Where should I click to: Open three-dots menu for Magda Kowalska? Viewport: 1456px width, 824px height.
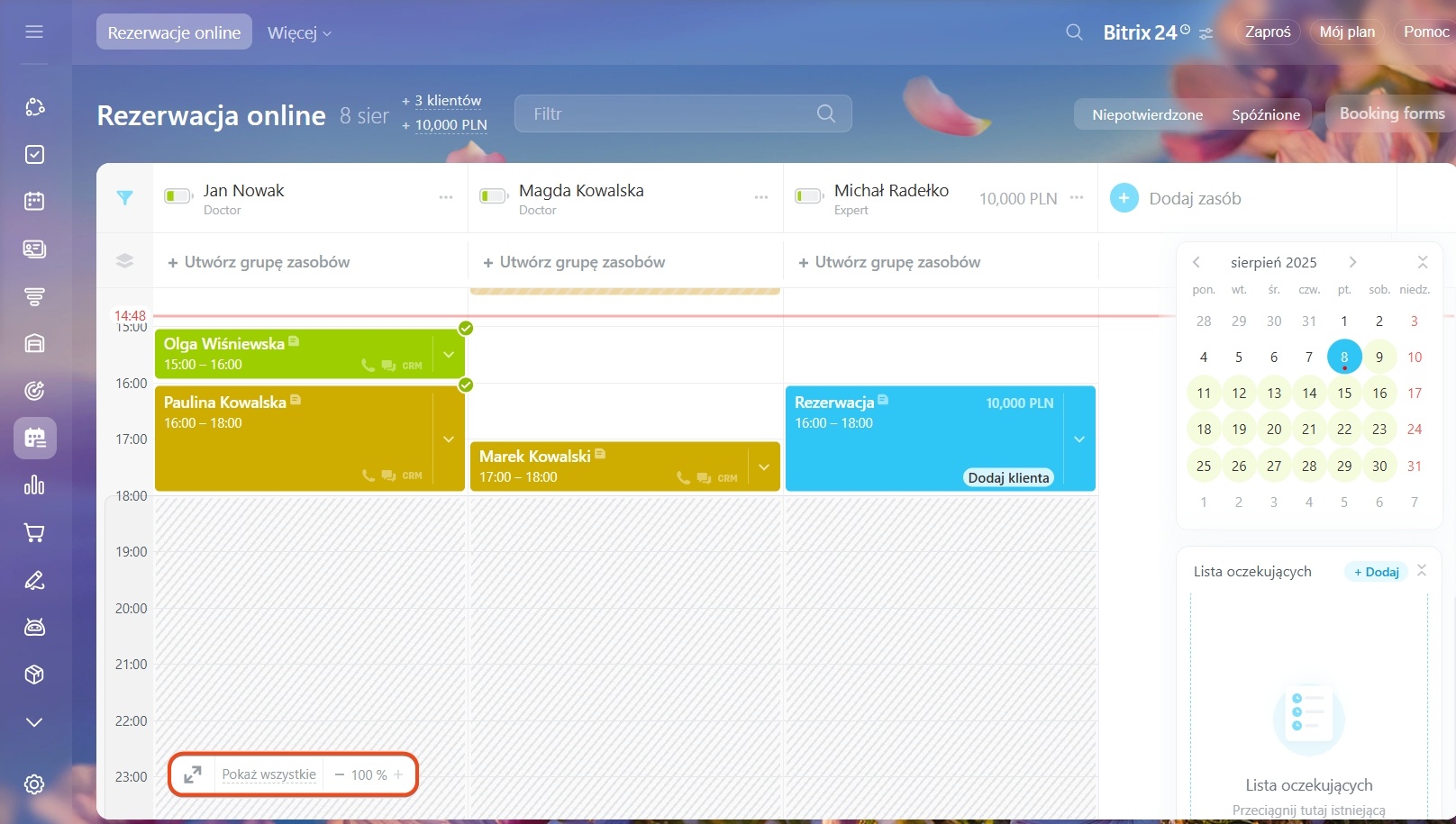click(761, 197)
